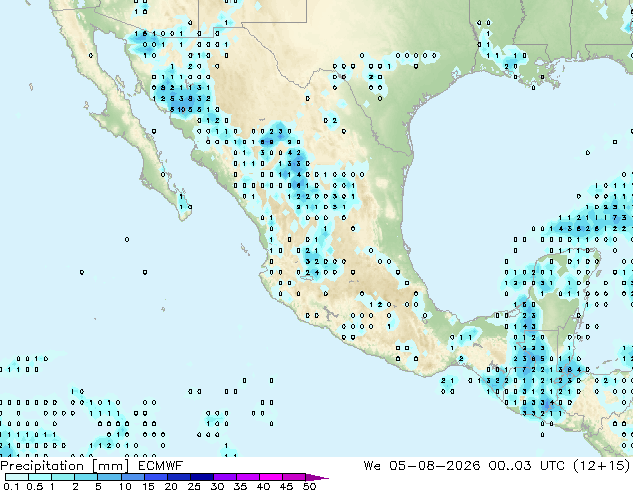Click the '10' legend value label
634x490 pixels.
tap(125, 486)
